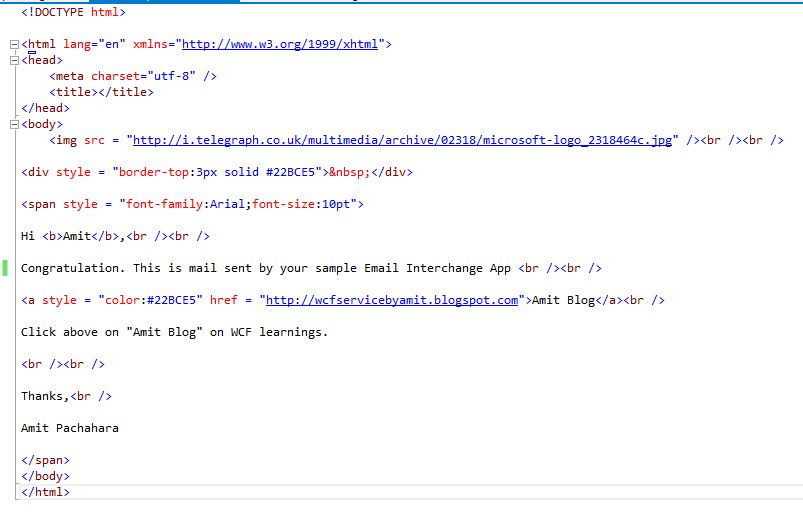This screenshot has width=803, height=527.
Task: Click the div border-top style line
Action: coord(217,172)
